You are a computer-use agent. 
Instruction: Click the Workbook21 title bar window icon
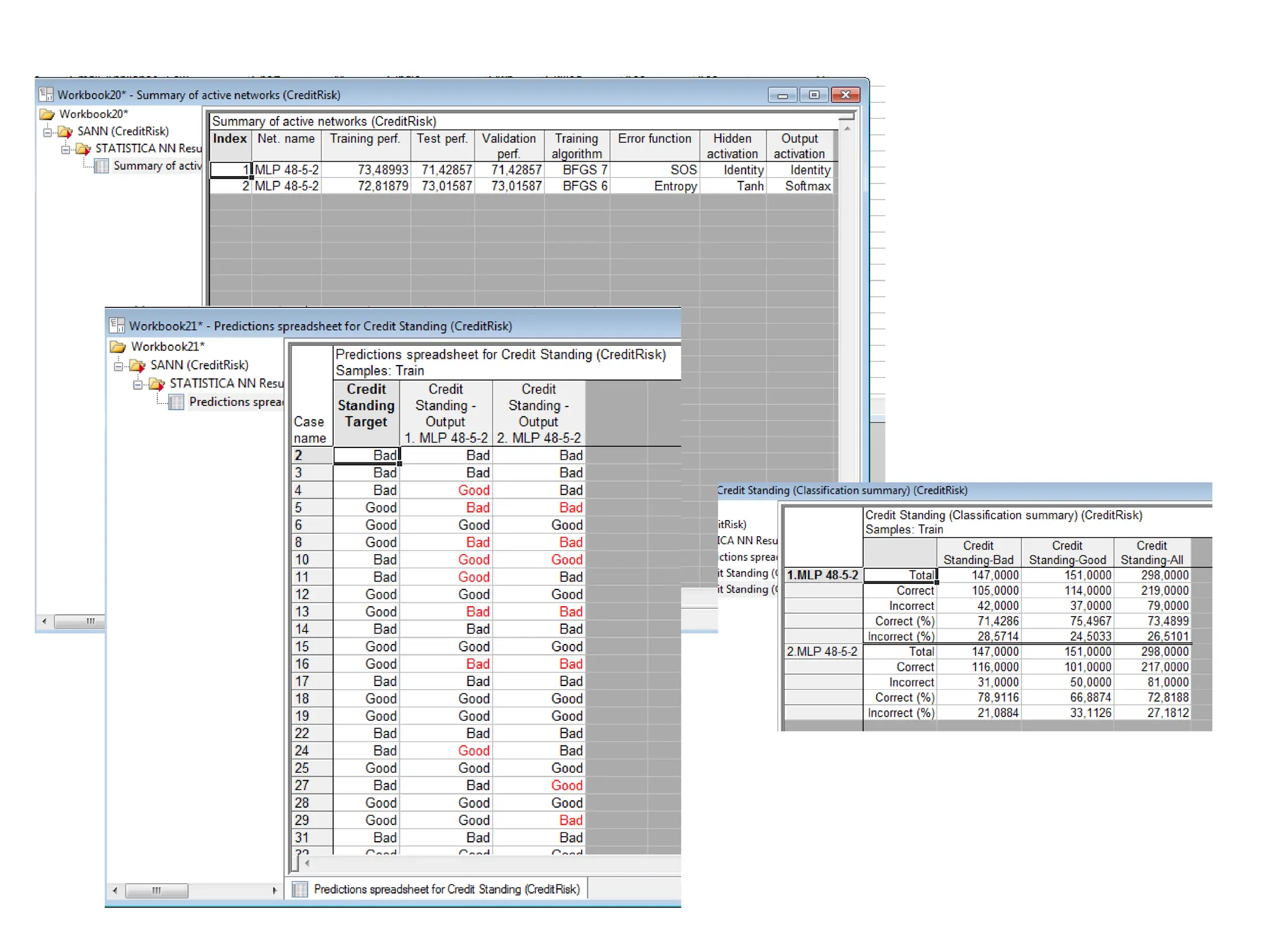tap(117, 326)
